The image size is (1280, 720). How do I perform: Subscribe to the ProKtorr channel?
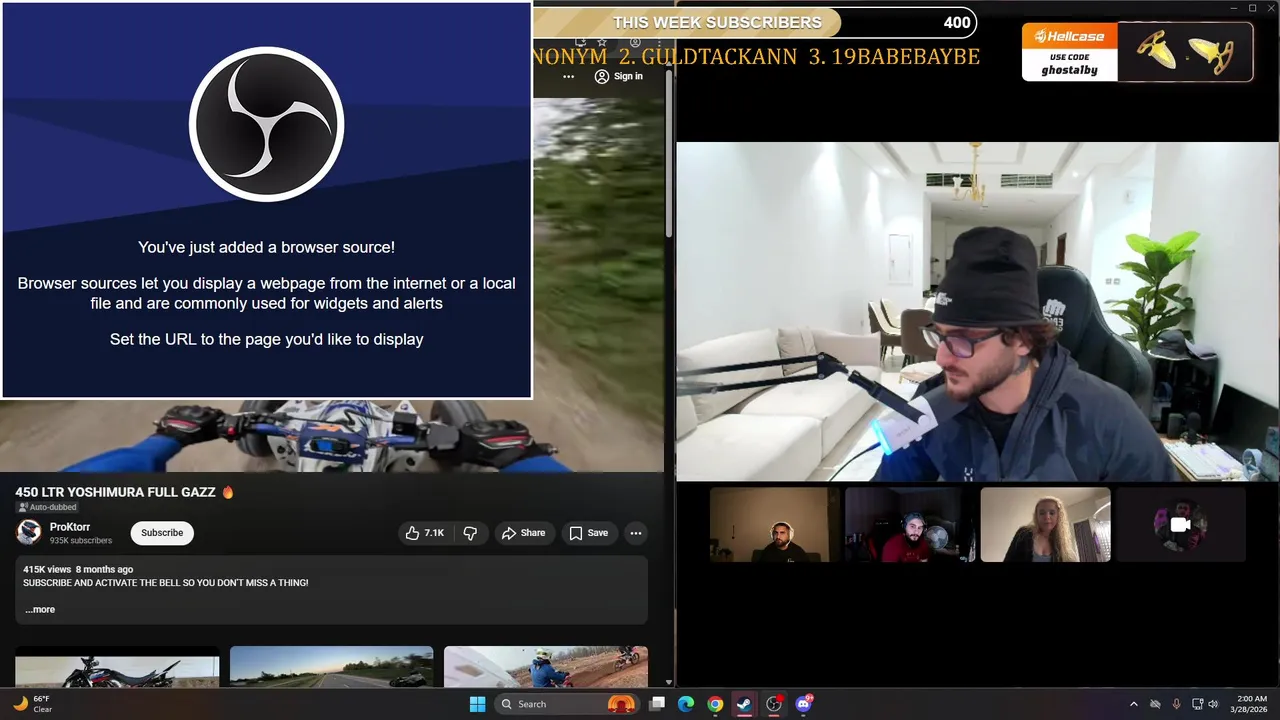162,533
